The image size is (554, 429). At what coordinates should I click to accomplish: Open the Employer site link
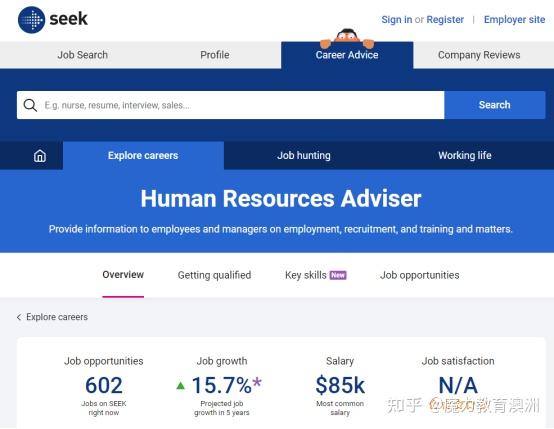[x=514, y=20]
